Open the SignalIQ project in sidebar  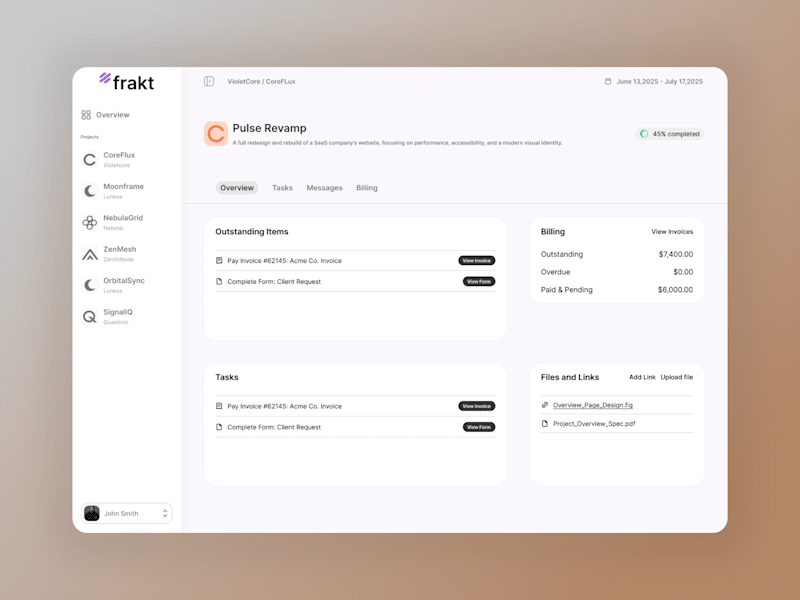point(108,317)
